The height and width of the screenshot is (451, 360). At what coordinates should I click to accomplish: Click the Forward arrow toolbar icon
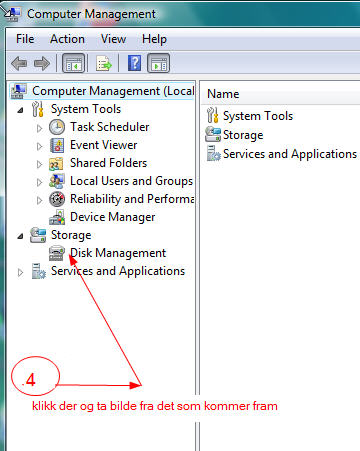[x=42, y=63]
